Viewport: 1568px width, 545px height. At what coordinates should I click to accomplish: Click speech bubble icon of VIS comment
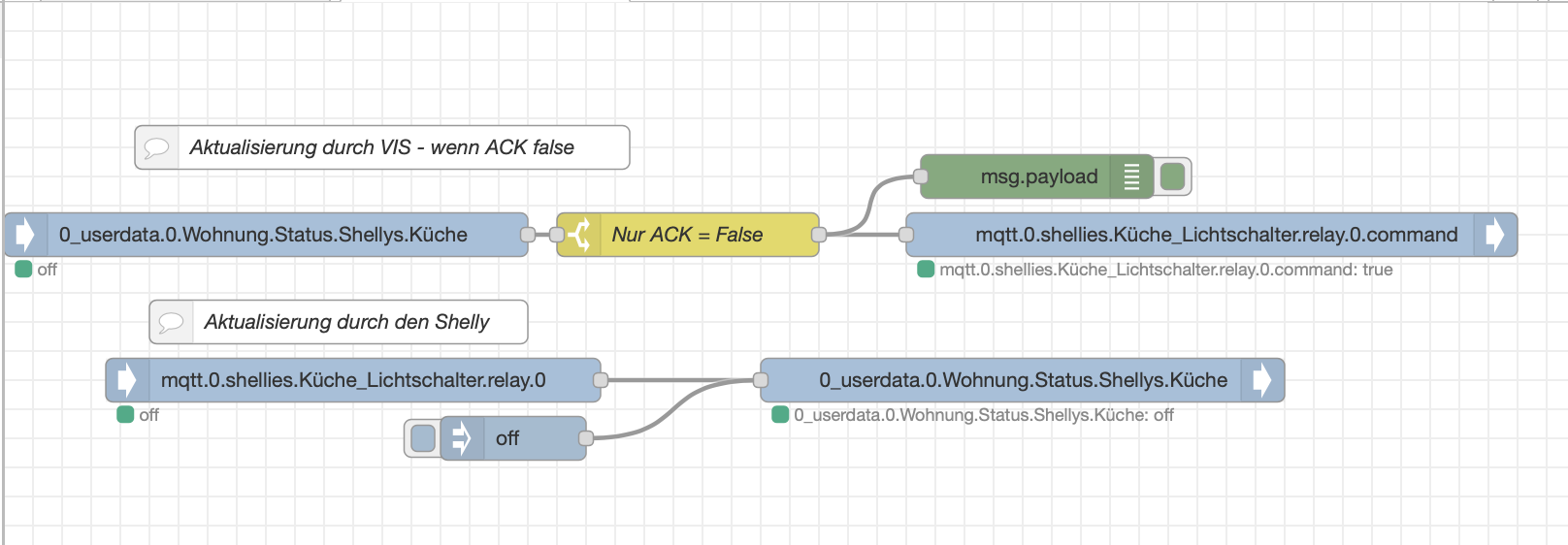click(156, 147)
